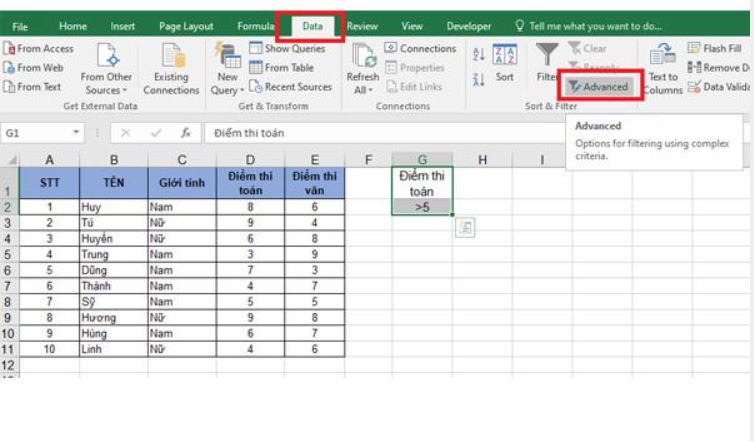Switch to the Page Layout tab
754x441 pixels.
[186, 26]
